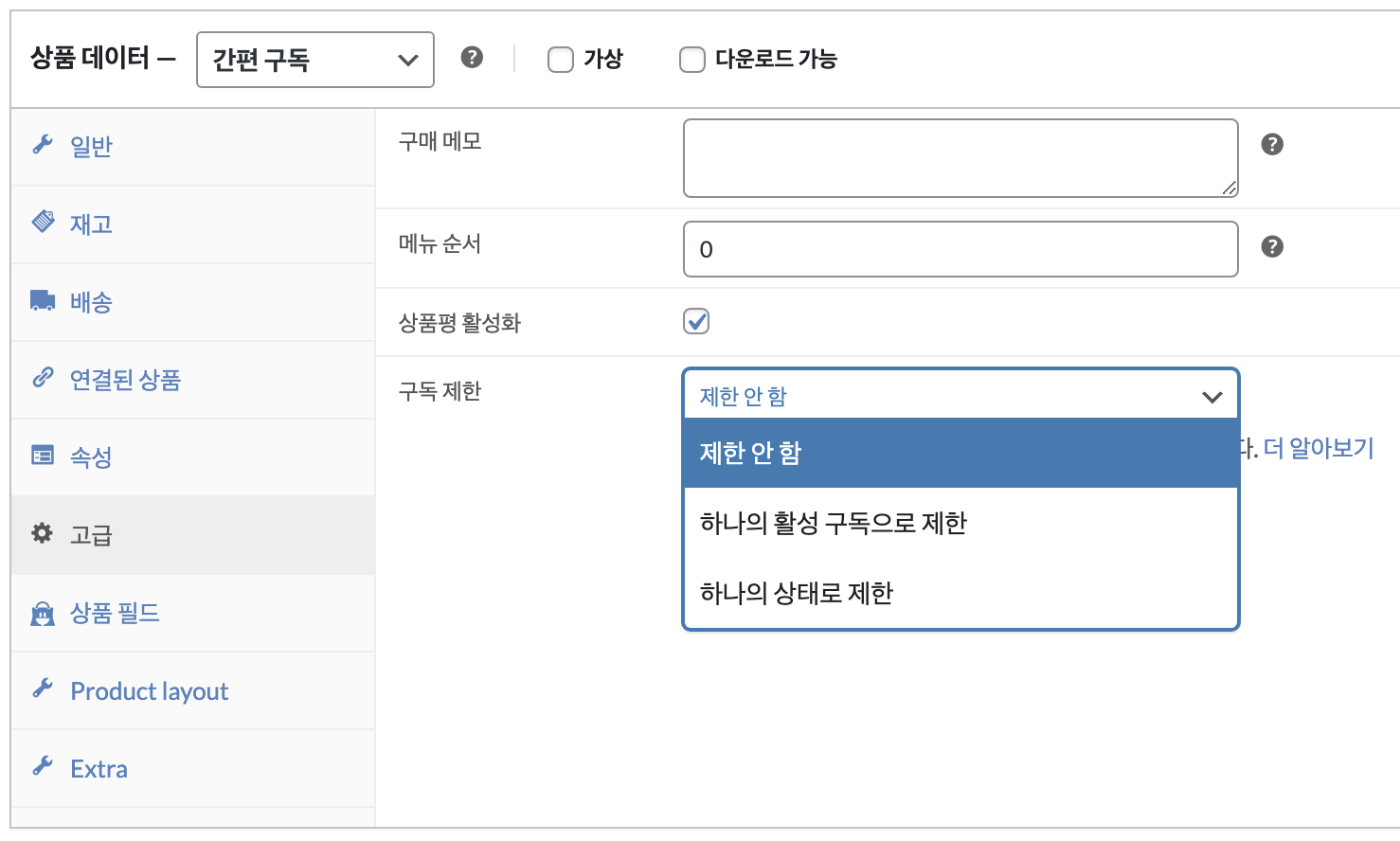Open the 상품 필드 tab
Screen dimensions: 1400x841
click(193, 613)
